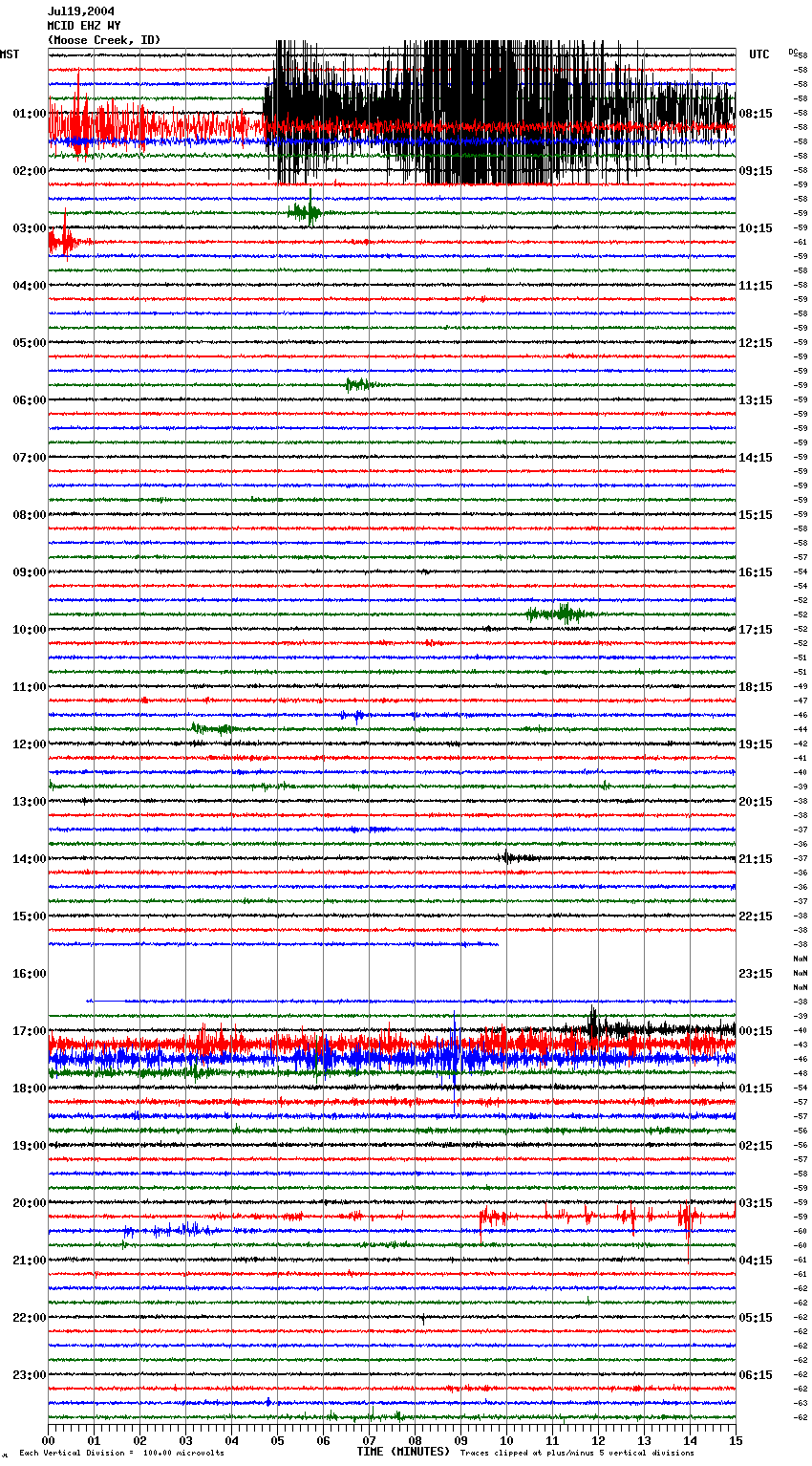
Task: Click the 14:15 UTC time label
Action: click(x=756, y=457)
